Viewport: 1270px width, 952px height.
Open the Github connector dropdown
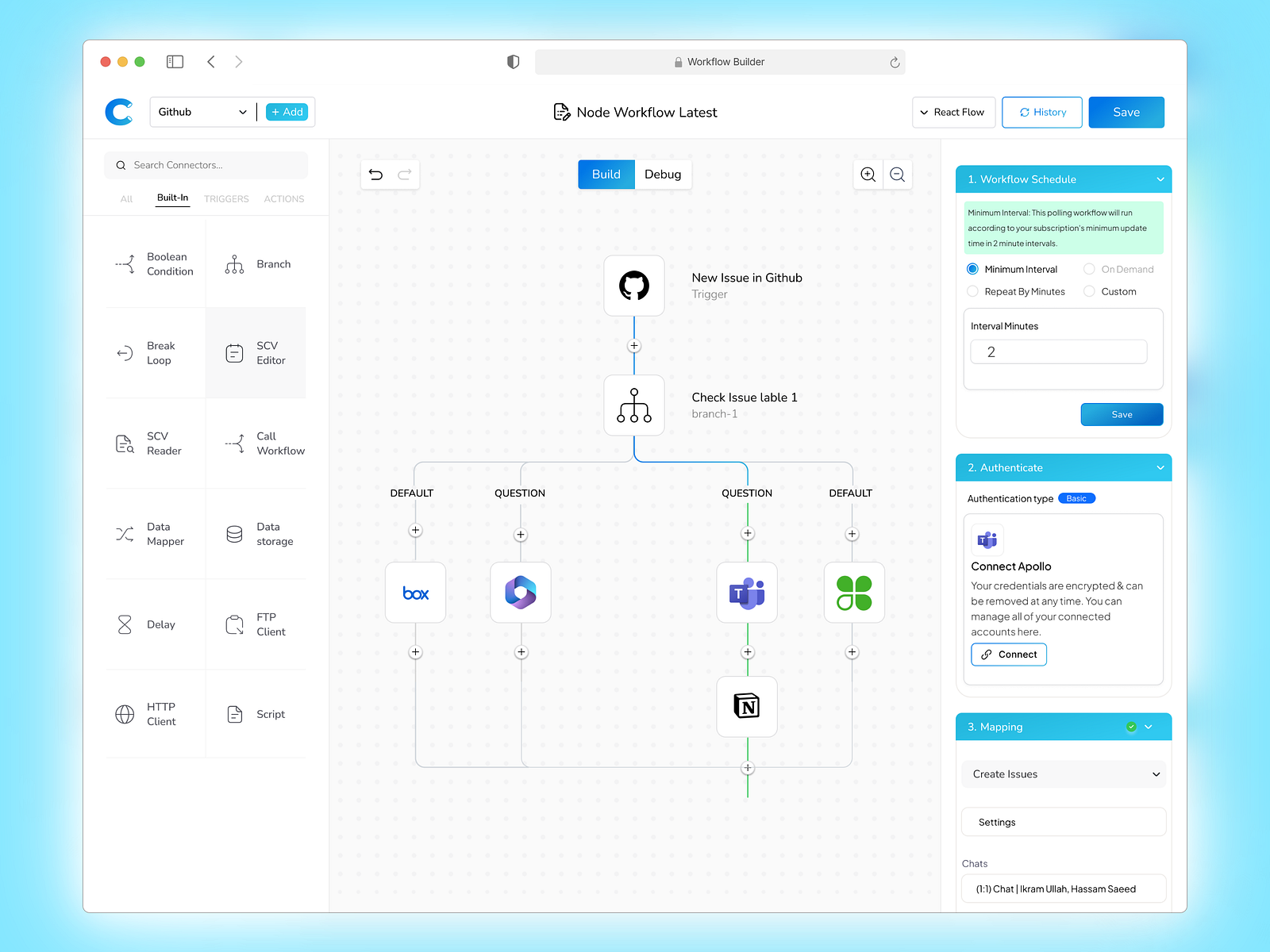[202, 112]
